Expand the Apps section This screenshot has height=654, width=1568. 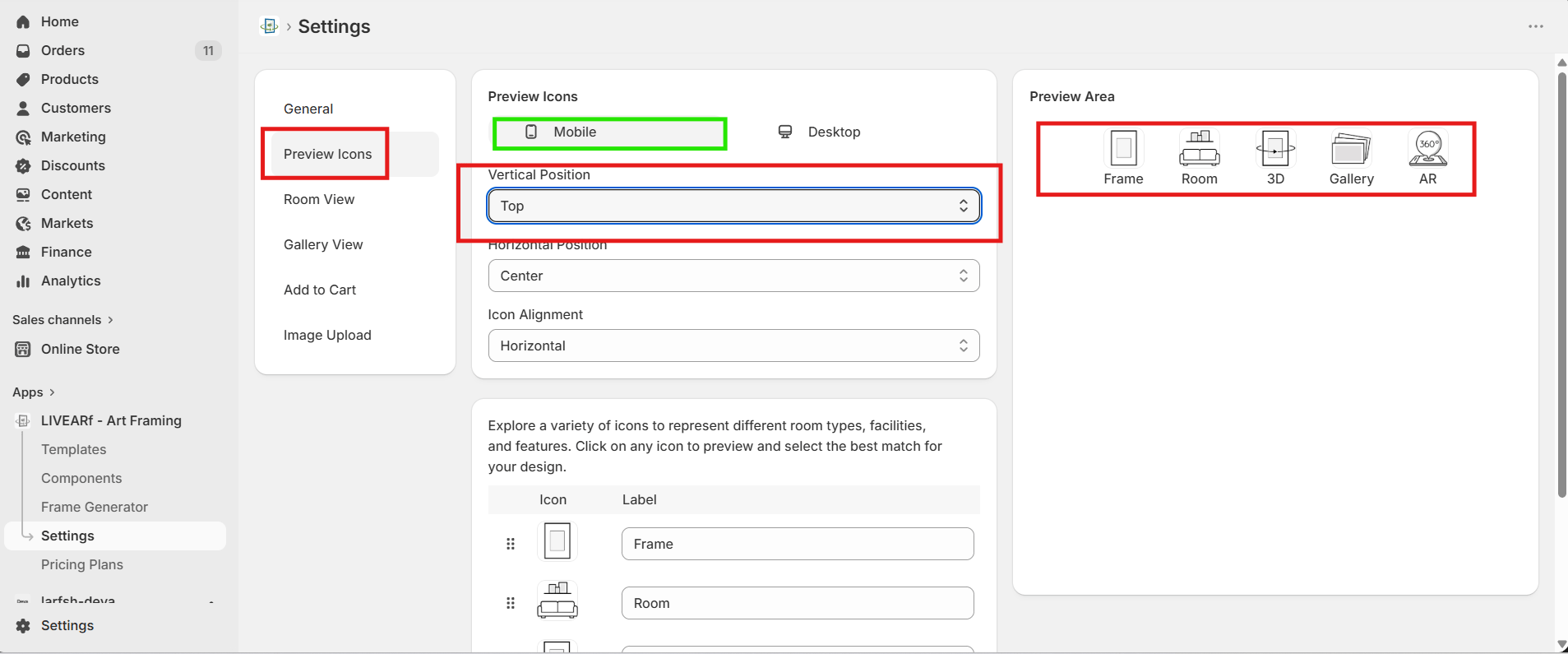tap(34, 392)
